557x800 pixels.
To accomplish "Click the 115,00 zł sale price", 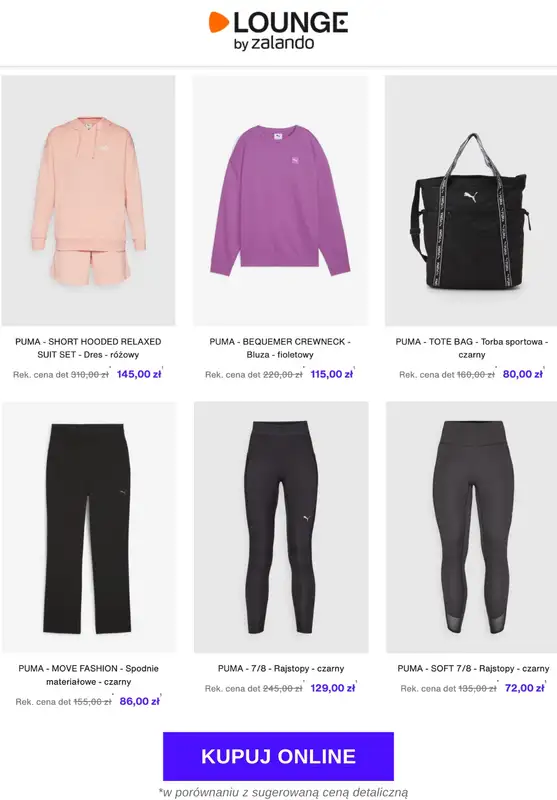I will pyautogui.click(x=332, y=374).
